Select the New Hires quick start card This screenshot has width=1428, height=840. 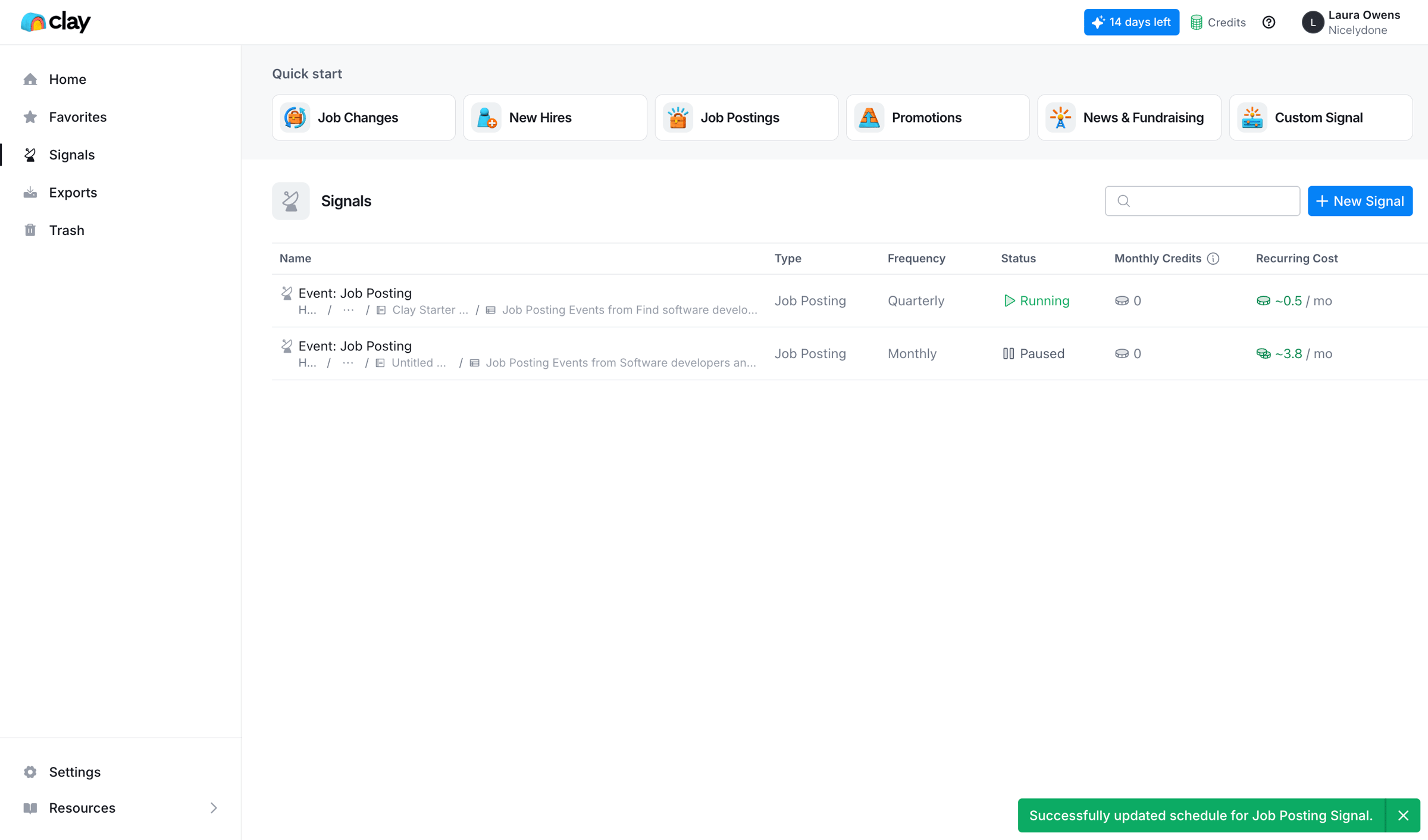[x=555, y=117]
